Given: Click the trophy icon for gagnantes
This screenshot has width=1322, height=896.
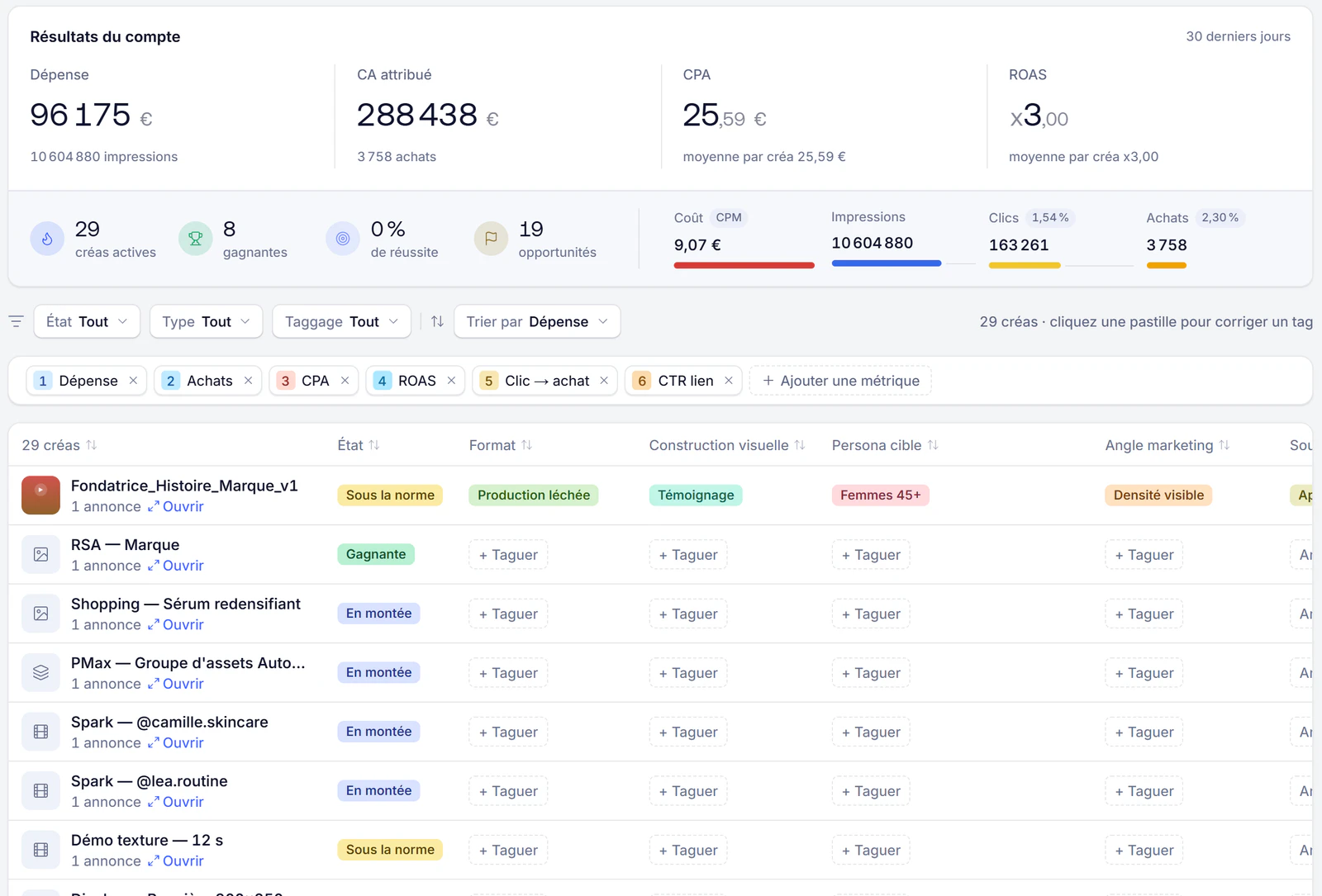Looking at the screenshot, I should [x=196, y=239].
